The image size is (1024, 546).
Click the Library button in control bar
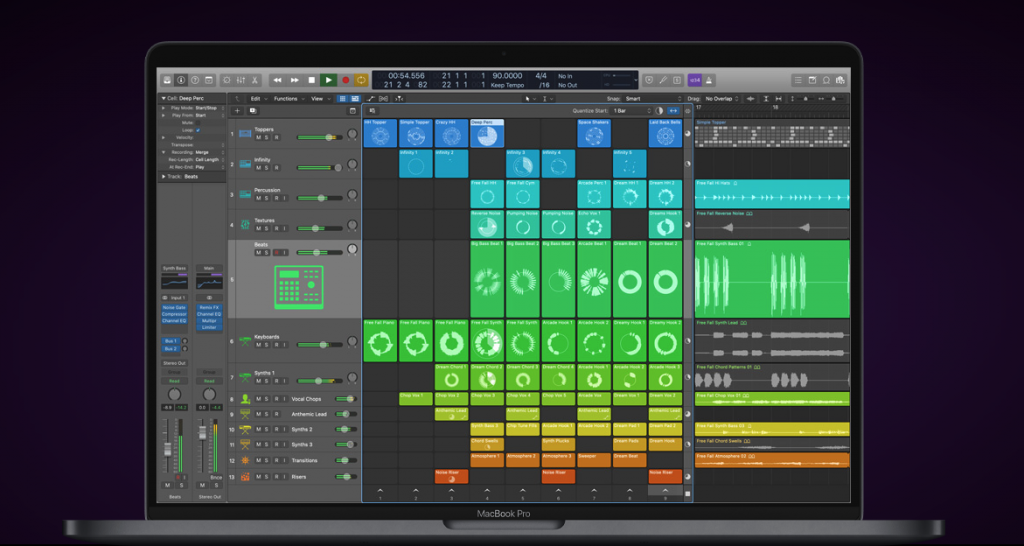(x=166, y=79)
